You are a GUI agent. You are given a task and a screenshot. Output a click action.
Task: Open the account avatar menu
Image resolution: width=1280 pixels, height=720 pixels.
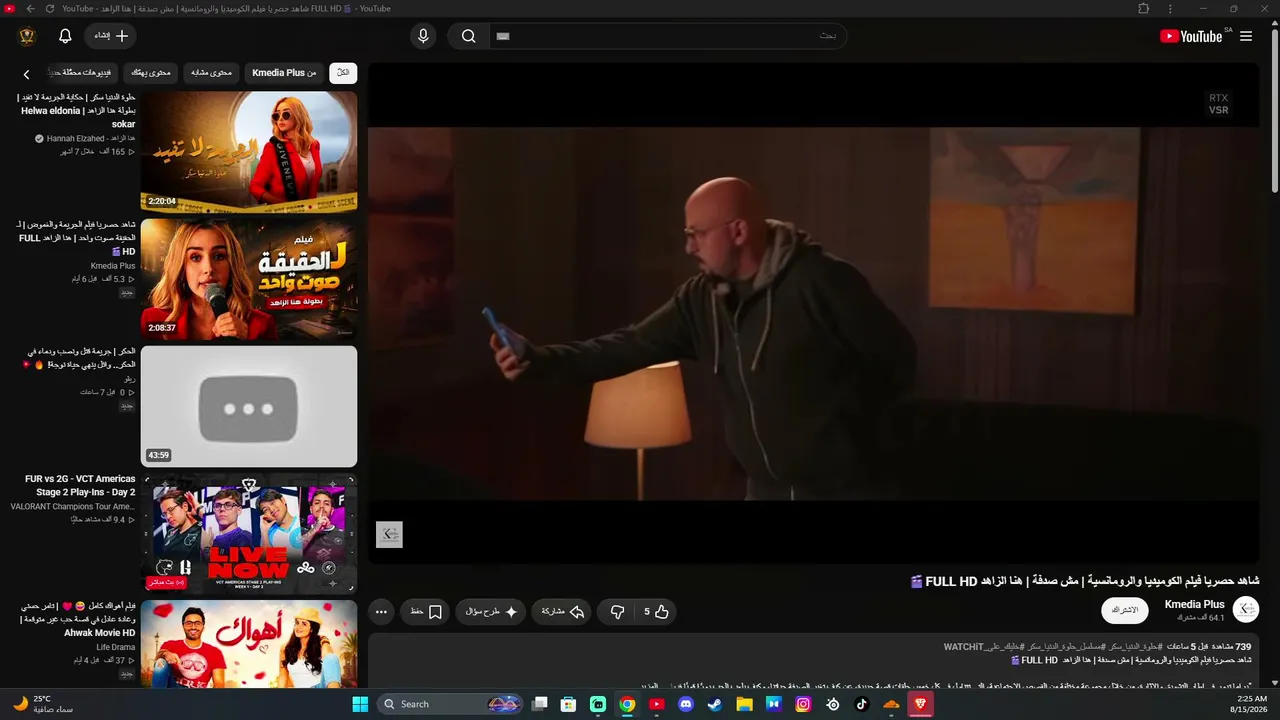[x=27, y=36]
